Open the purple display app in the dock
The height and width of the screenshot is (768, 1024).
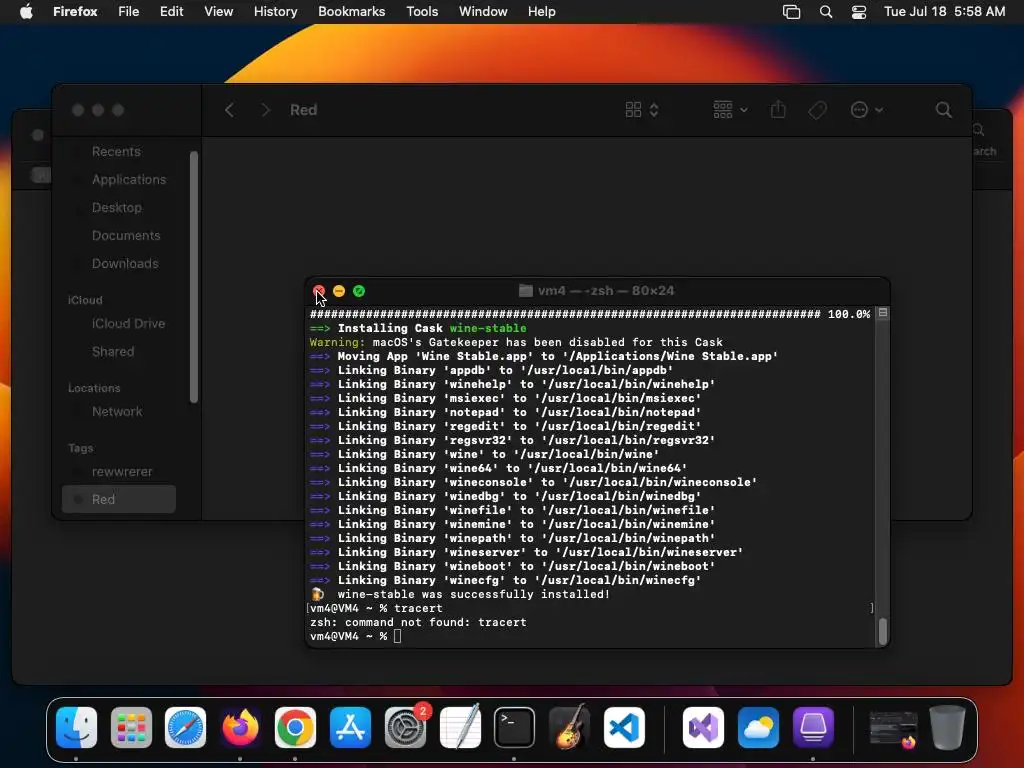[x=813, y=727]
